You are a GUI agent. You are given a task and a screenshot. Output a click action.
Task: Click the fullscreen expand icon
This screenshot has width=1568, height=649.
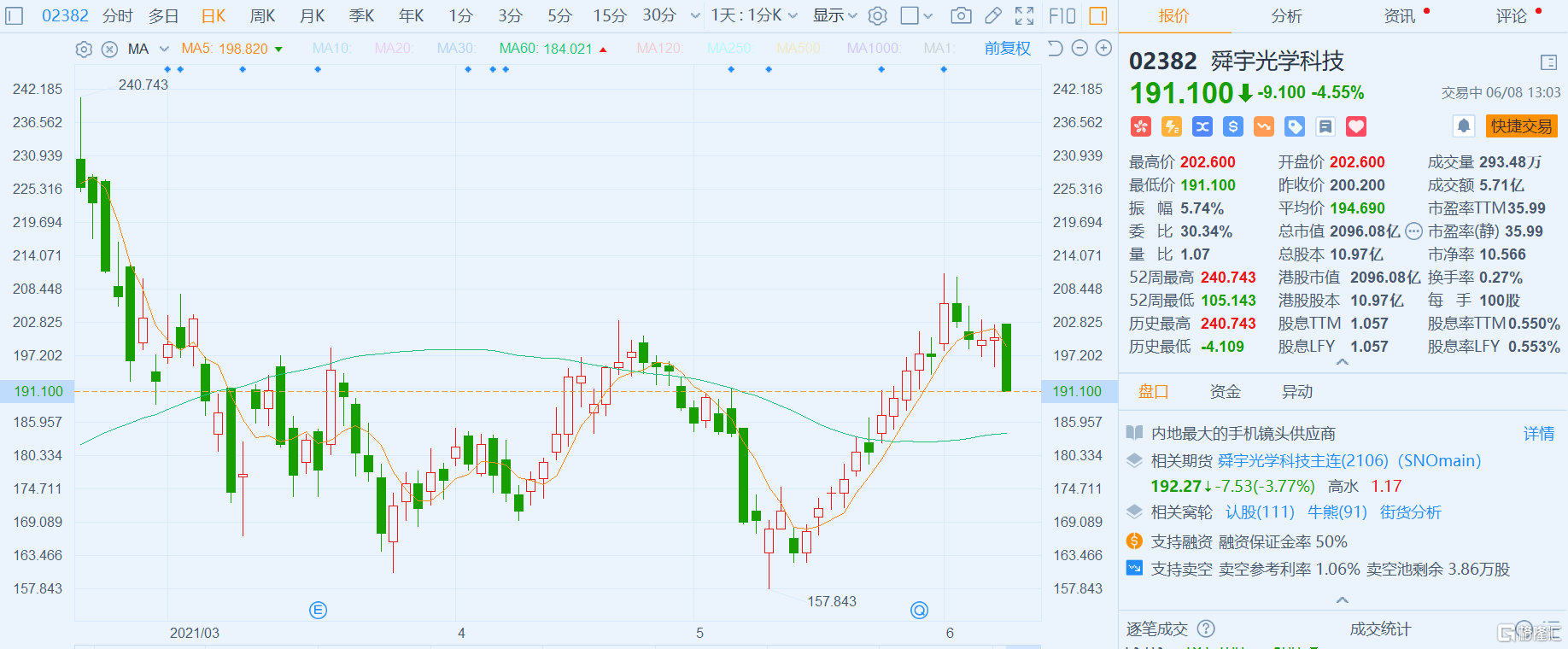(x=1024, y=15)
